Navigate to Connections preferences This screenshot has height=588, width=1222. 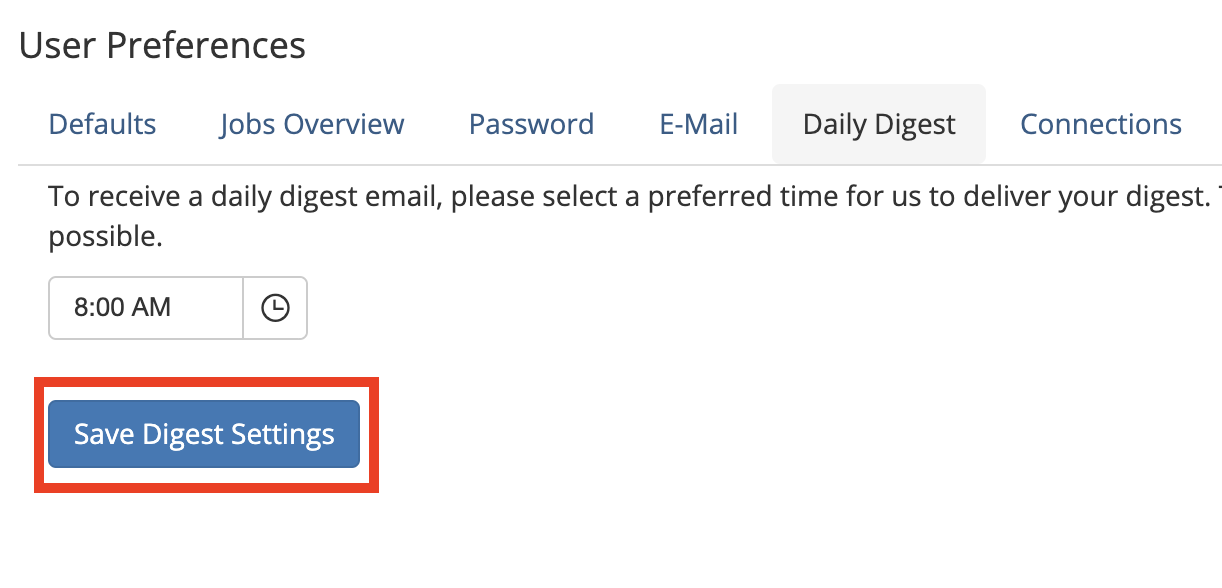[x=1100, y=125]
